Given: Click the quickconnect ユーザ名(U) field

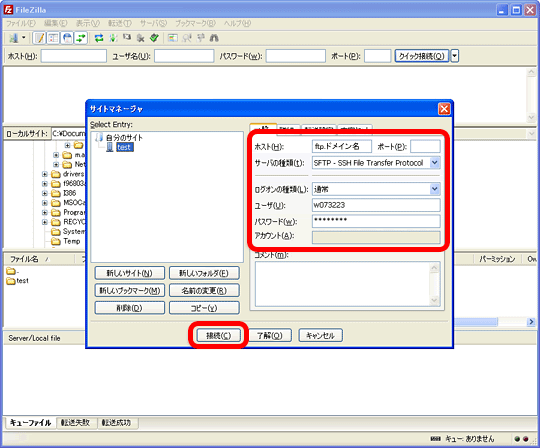Looking at the screenshot, I should (184, 56).
